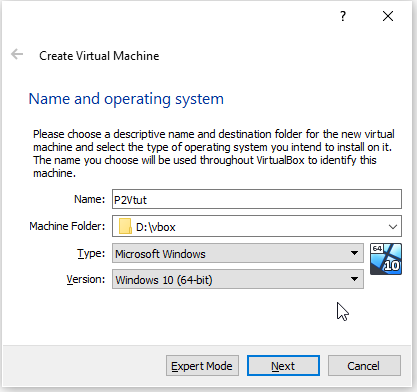Screen dimensions: 417x392
Task: Click the Create Virtual Machine title text
Action: (99, 56)
